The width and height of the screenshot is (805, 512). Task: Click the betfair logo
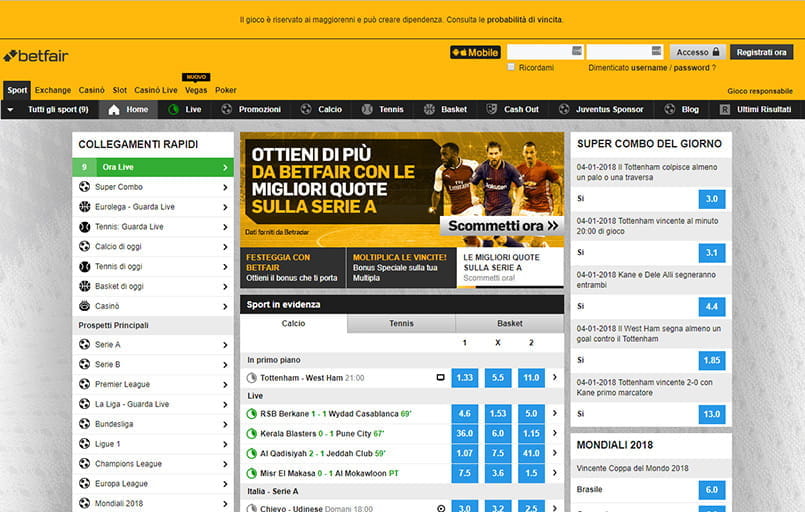[x=35, y=55]
